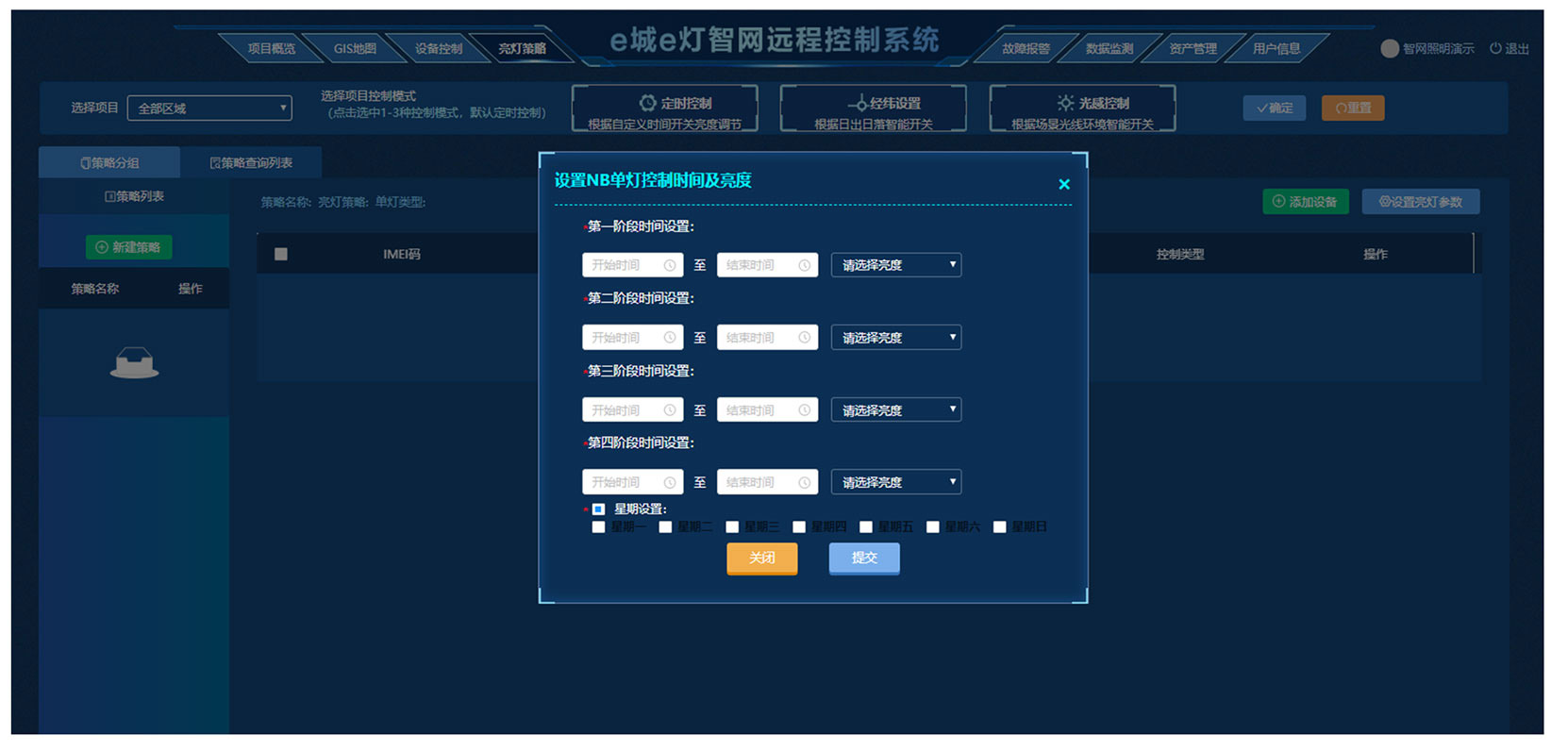Open the second stage brightness dropdown
Image resolution: width=1568 pixels, height=751 pixels.
pos(896,338)
